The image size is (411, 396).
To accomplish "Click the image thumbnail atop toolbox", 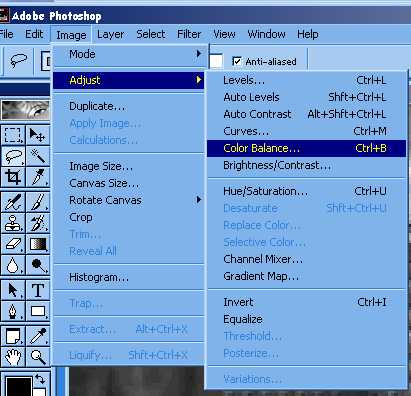I will pyautogui.click(x=25, y=109).
